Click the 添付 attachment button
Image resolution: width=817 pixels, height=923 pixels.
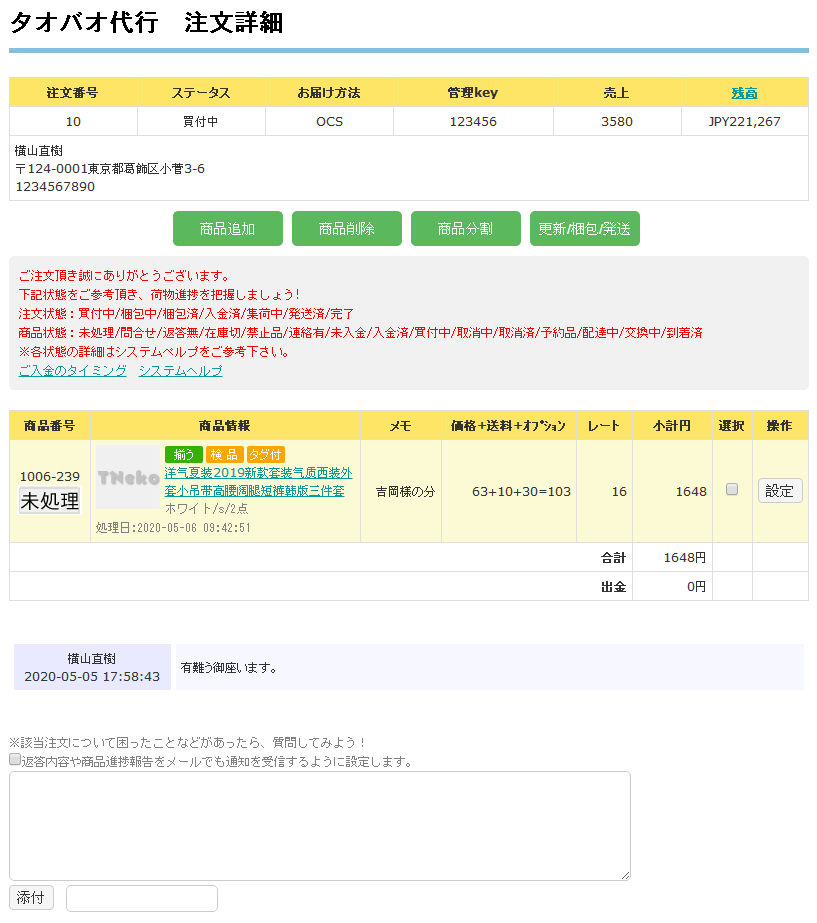point(31,898)
